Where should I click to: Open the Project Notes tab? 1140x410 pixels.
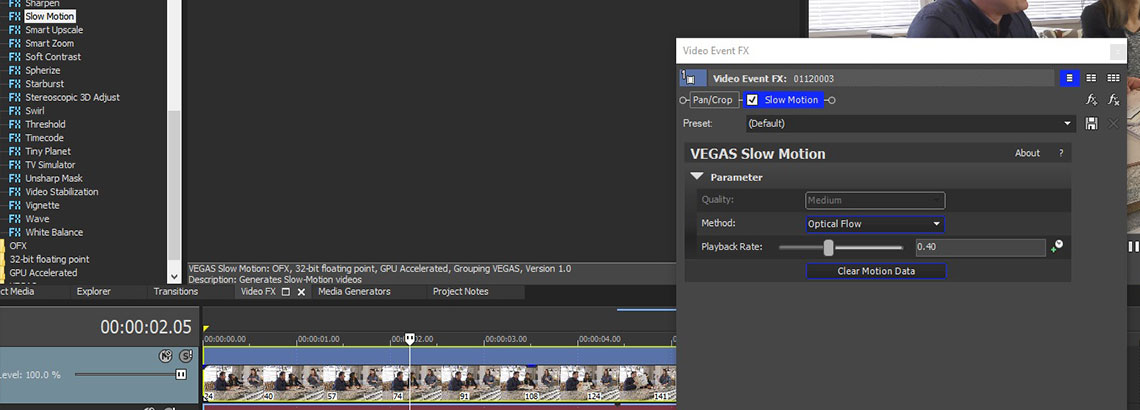pyautogui.click(x=461, y=292)
